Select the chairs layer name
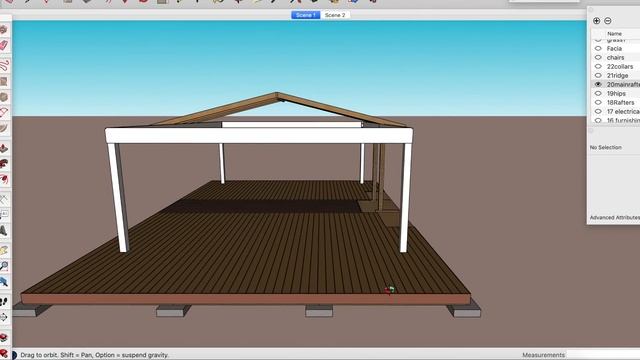This screenshot has height=360, width=640. pos(616,58)
